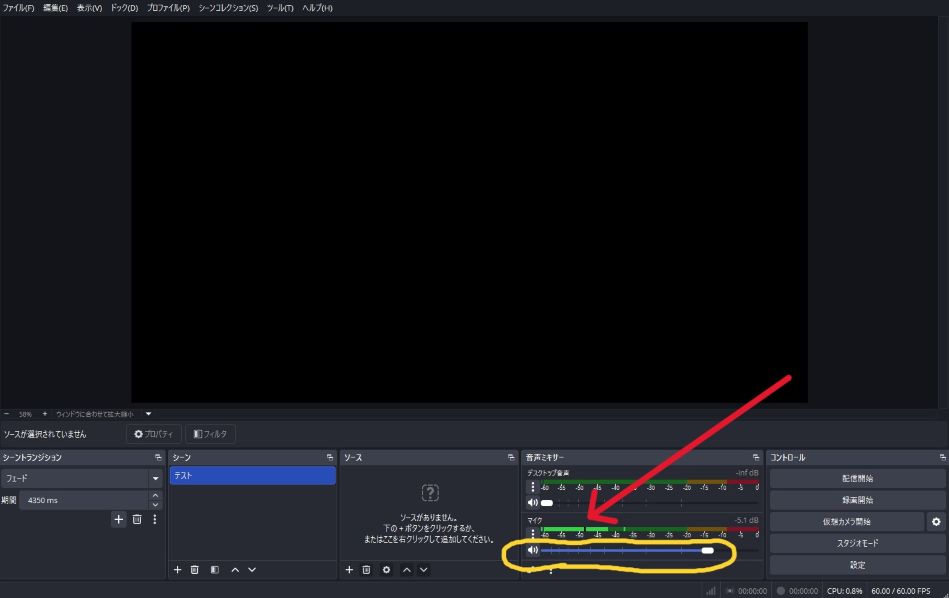Open the フェード transition dropdown
The width and height of the screenshot is (949, 598).
[155, 479]
